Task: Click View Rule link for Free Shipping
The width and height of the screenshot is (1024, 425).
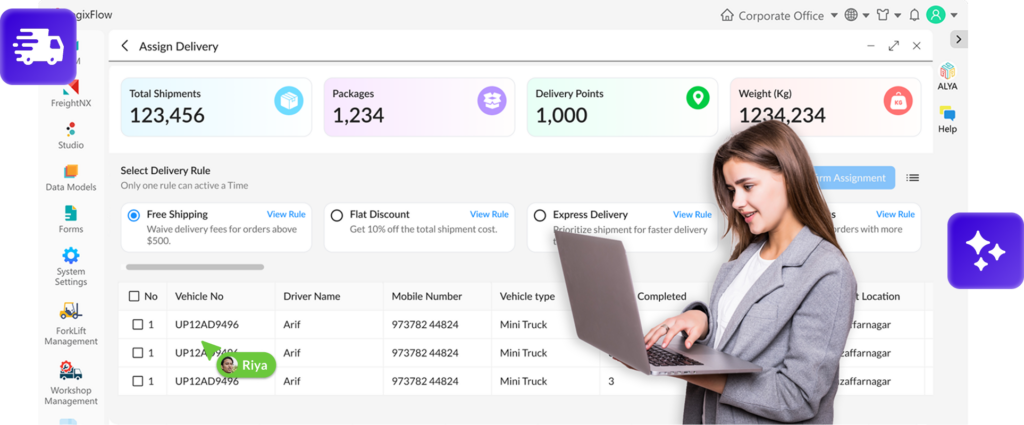Action: (286, 214)
